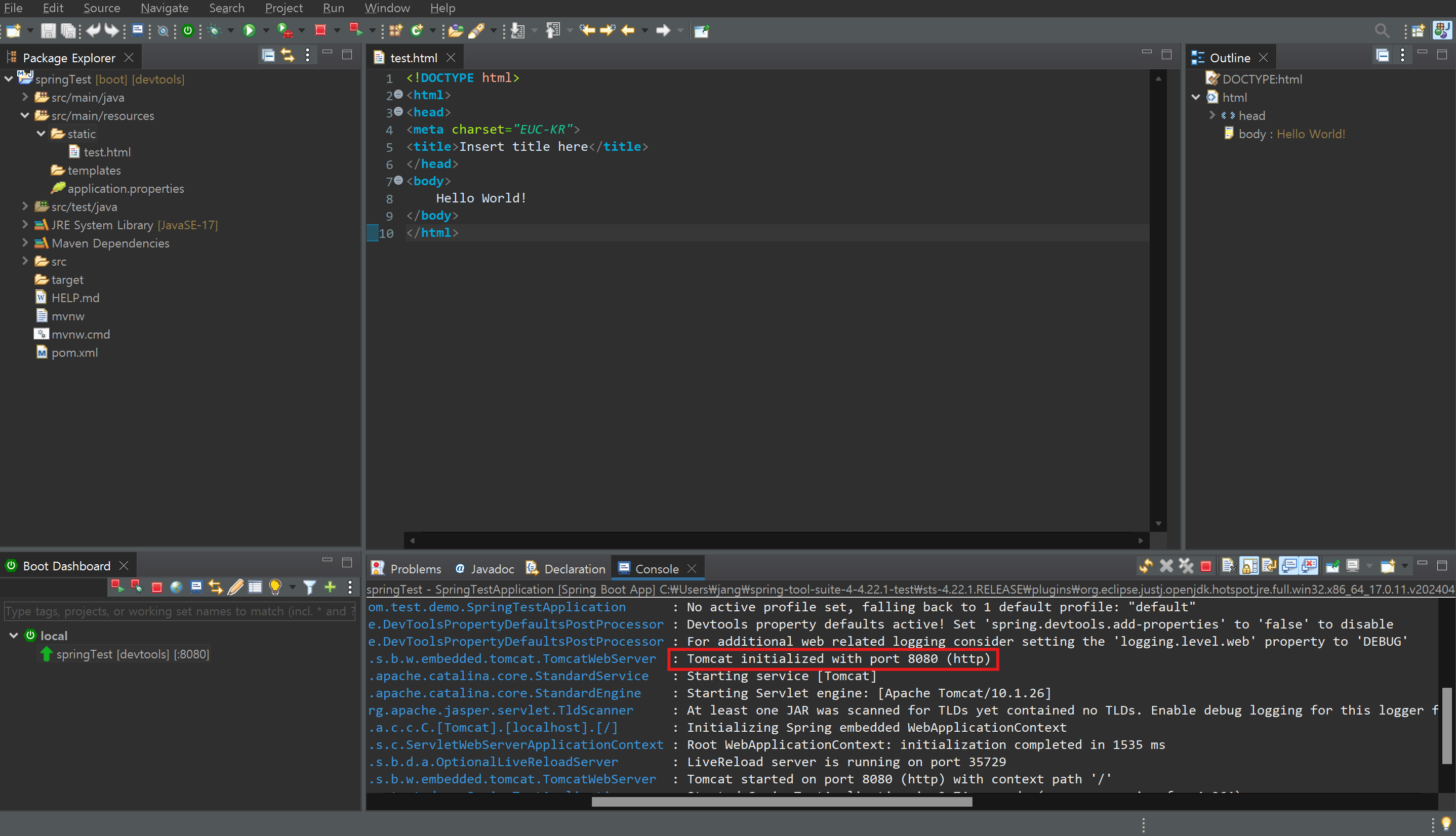Image resolution: width=1456 pixels, height=836 pixels.
Task: Expand the src/main/java folder
Action: point(25,97)
